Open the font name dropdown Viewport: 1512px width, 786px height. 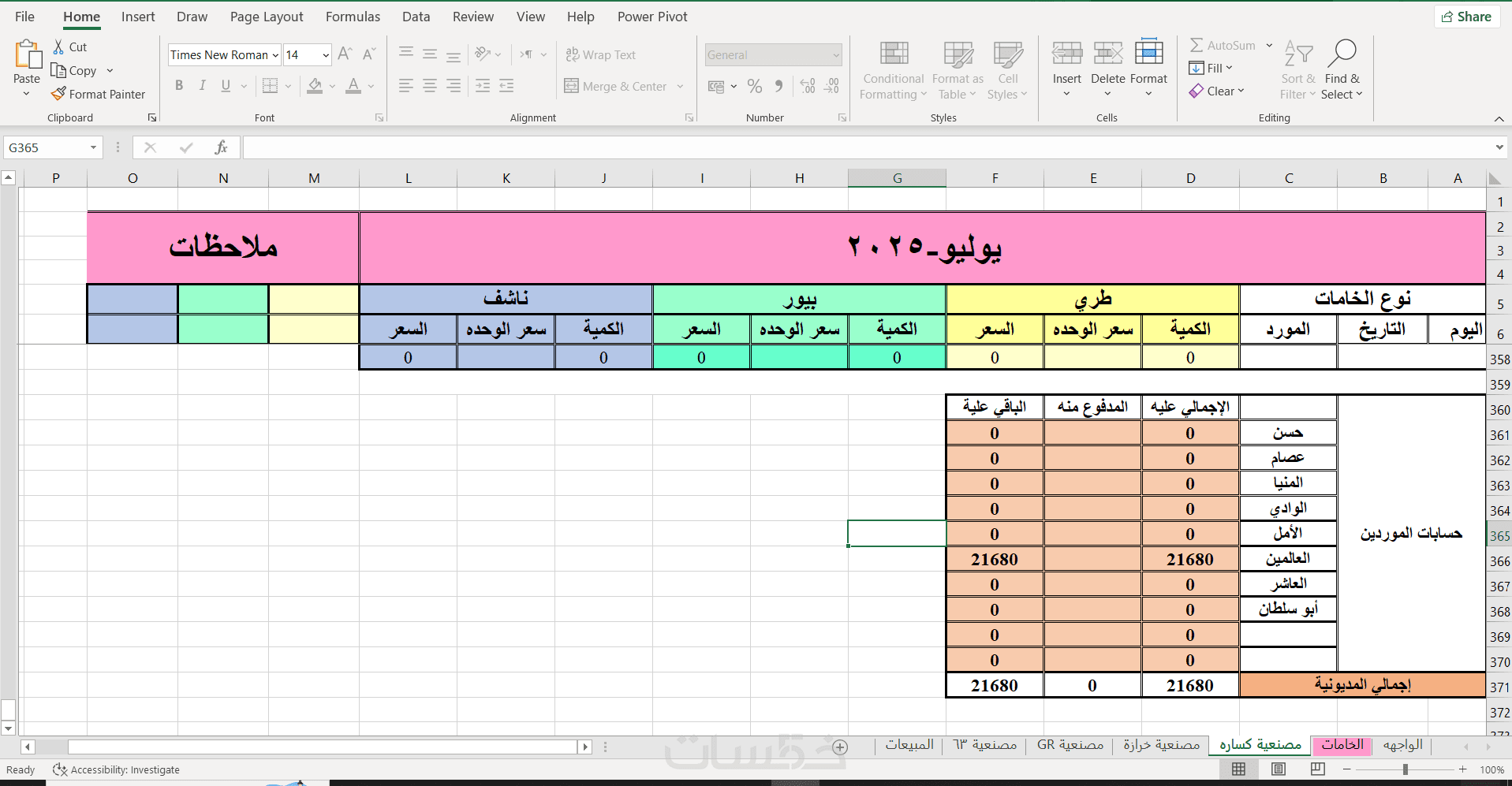tap(275, 55)
